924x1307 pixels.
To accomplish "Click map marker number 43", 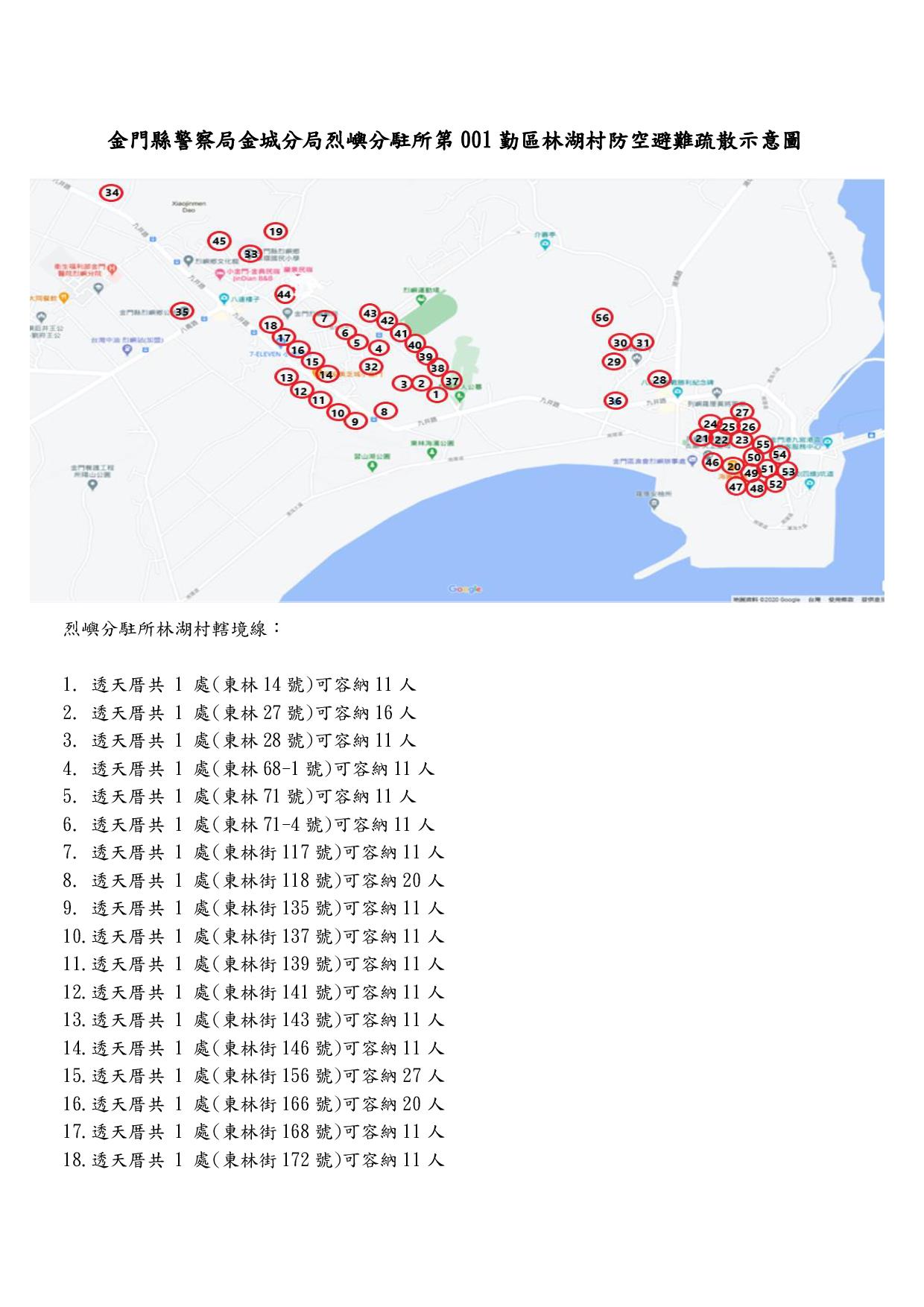I will pyautogui.click(x=370, y=313).
